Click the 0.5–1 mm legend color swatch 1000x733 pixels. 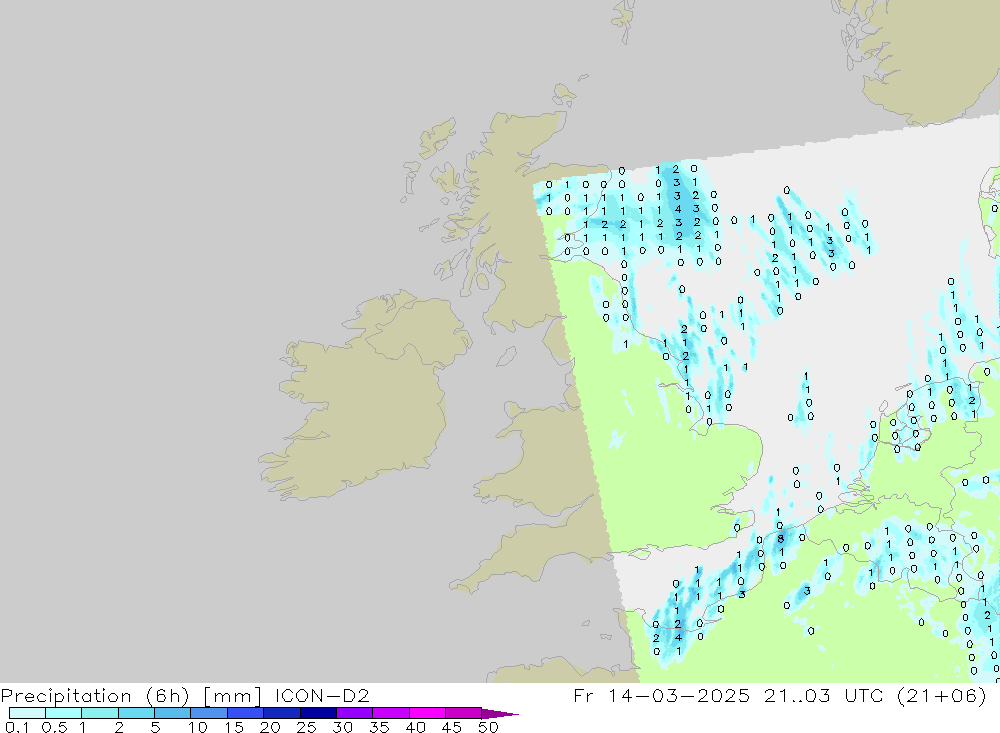(63, 713)
